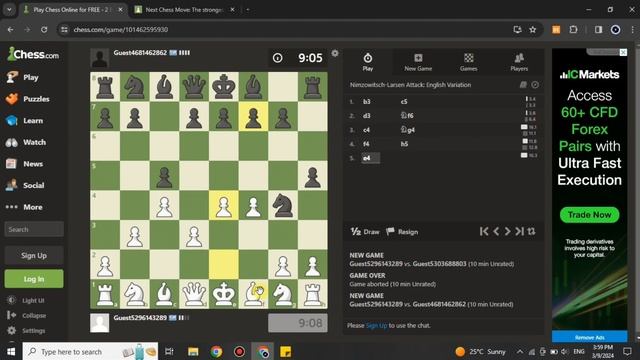Image resolution: width=640 pixels, height=360 pixels.
Task: Select move h5 in move list
Action: pos(404,144)
